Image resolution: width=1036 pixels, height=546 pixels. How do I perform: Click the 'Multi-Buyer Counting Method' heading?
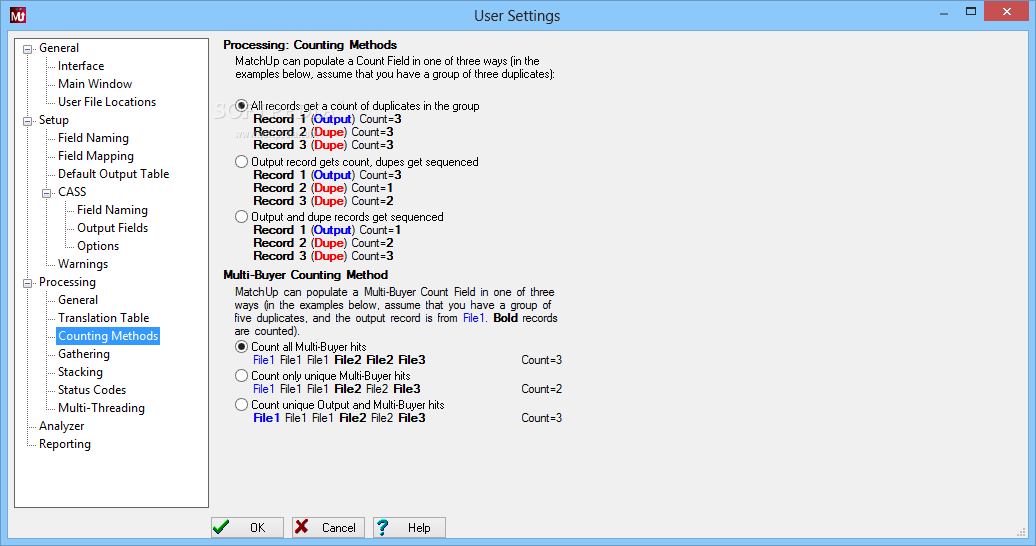(305, 274)
